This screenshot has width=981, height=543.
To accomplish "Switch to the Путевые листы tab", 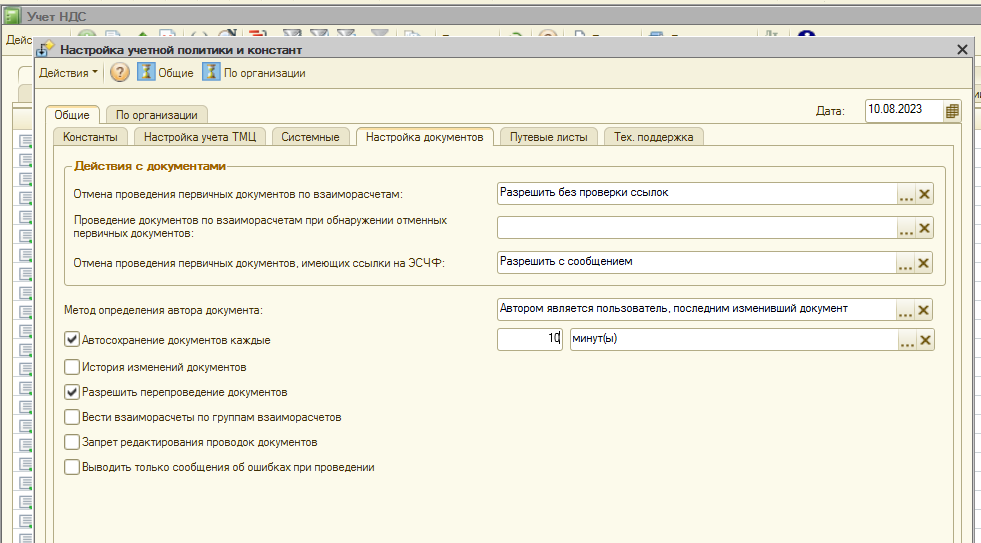I will pos(549,137).
